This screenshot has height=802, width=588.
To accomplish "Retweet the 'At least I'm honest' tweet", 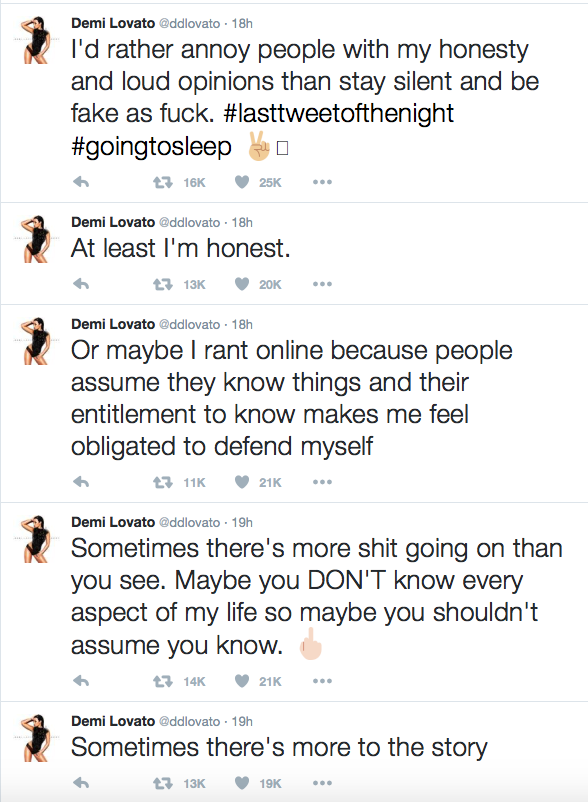I will [x=163, y=284].
